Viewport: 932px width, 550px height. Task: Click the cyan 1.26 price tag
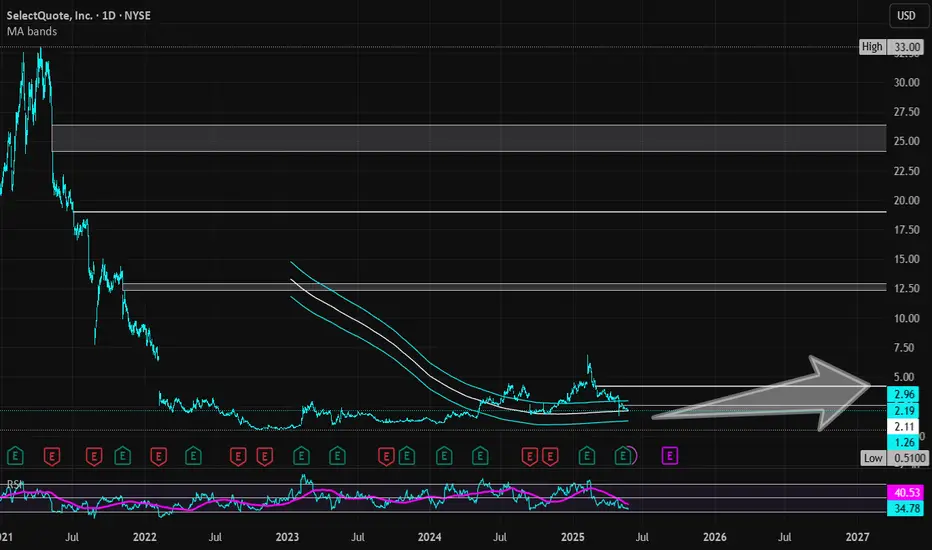tap(903, 442)
